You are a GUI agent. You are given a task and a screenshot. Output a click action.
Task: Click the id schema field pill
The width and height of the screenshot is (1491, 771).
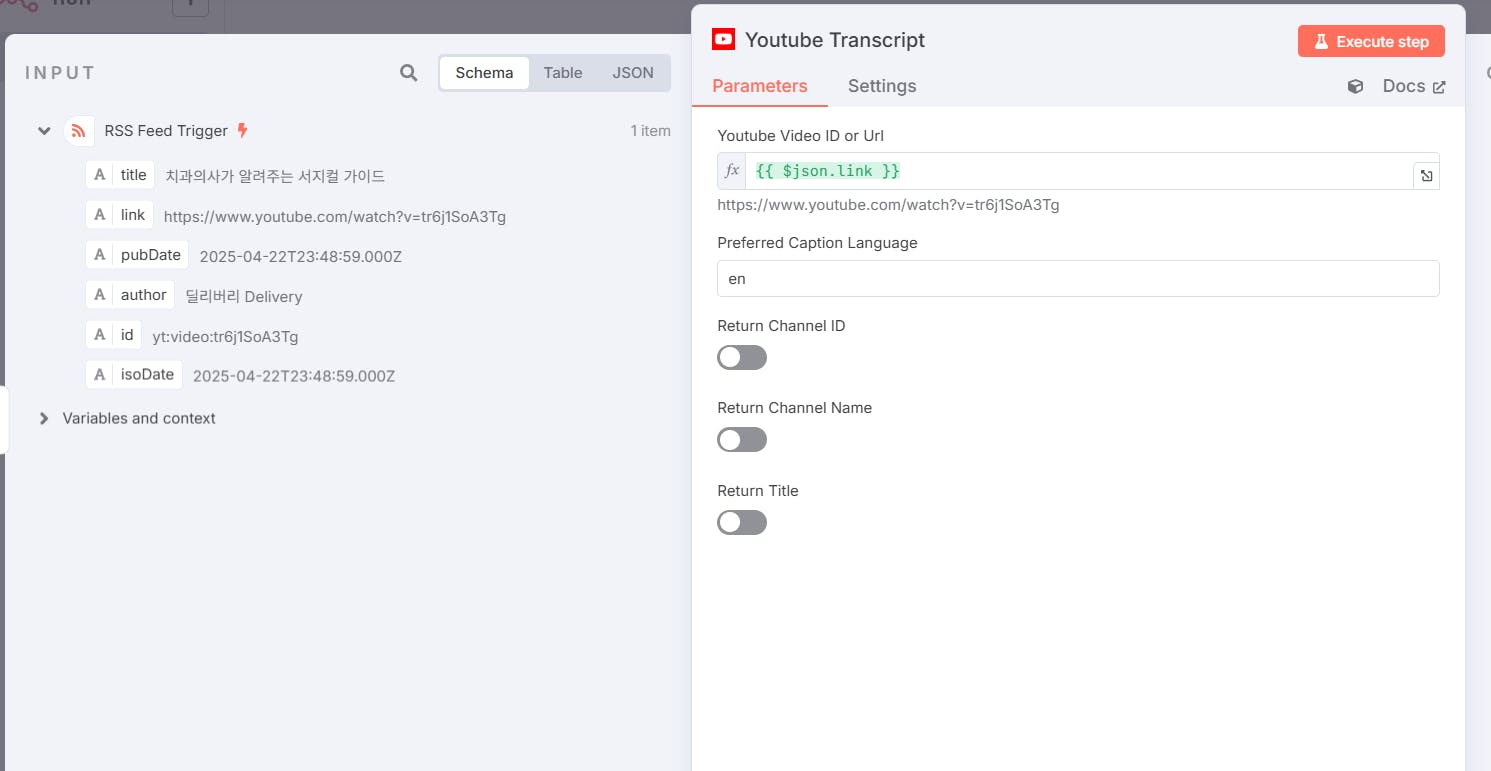(x=113, y=335)
